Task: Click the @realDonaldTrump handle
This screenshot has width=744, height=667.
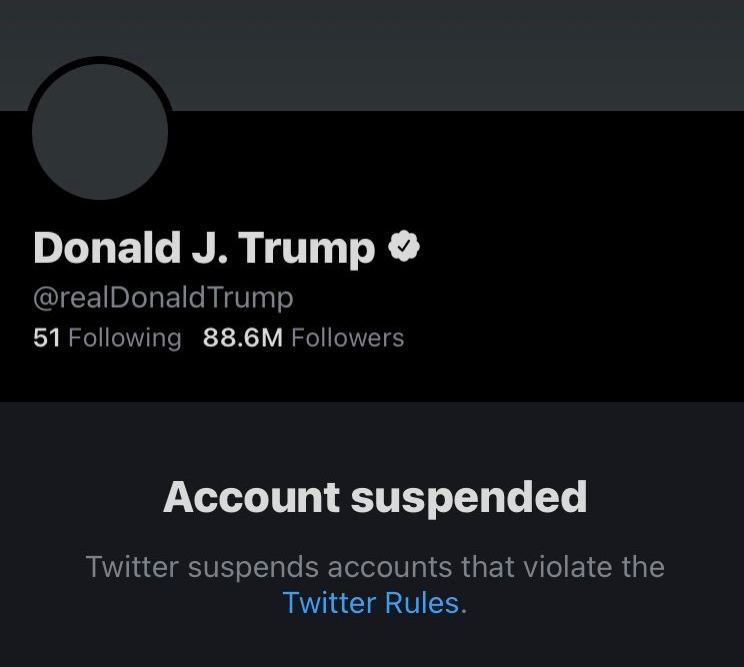Action: pyautogui.click(x=163, y=297)
